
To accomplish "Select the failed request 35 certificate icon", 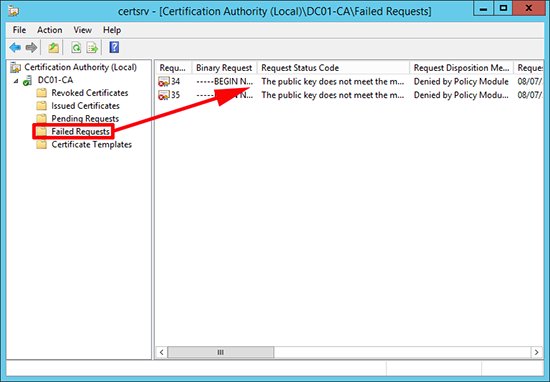I will point(163,95).
